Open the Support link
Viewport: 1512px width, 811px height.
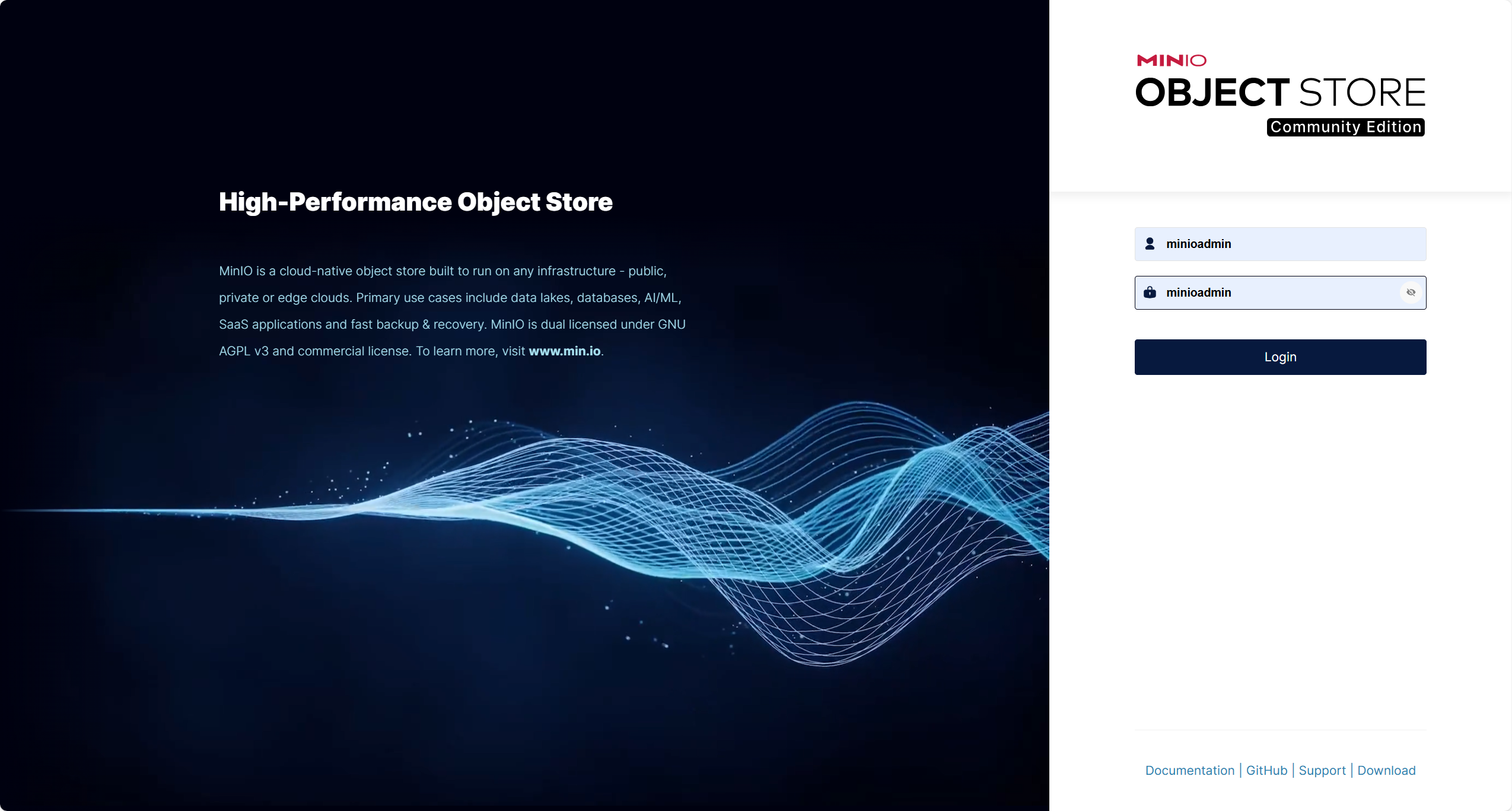[1322, 770]
